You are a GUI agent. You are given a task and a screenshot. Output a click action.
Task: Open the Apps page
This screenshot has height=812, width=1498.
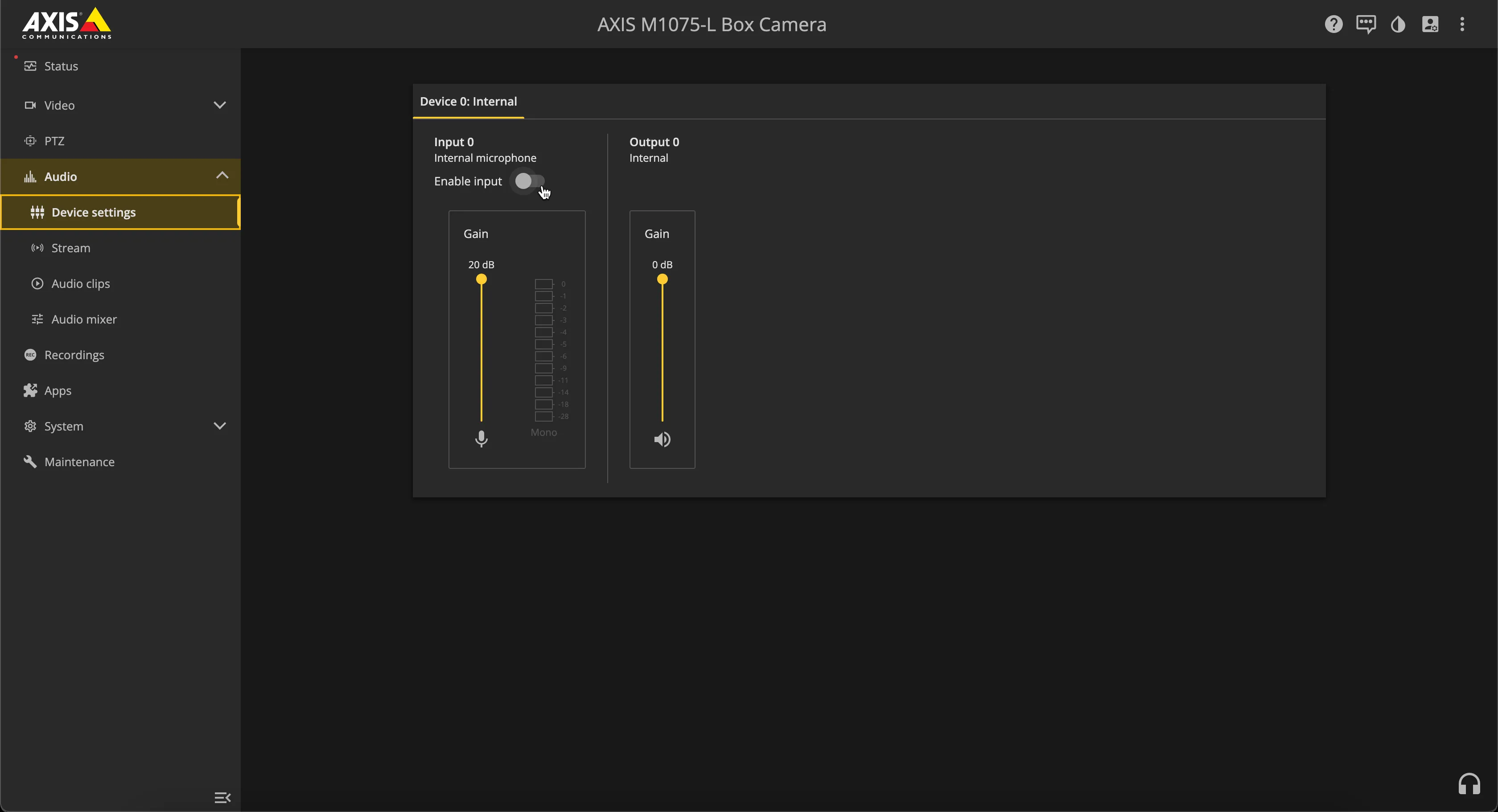[120, 390]
